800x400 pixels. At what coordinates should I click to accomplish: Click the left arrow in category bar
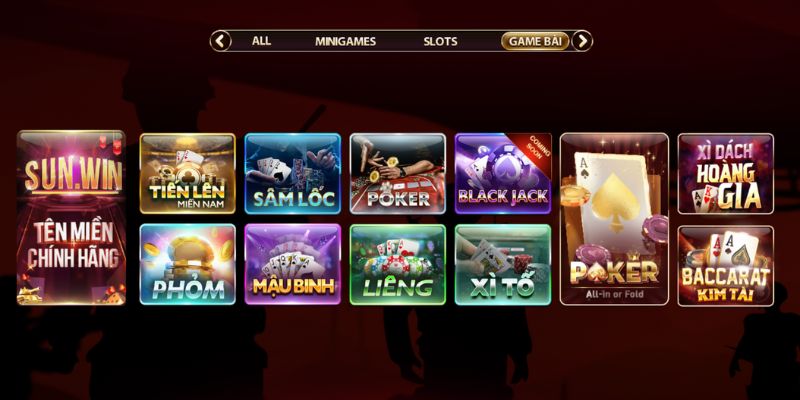pyautogui.click(x=220, y=41)
